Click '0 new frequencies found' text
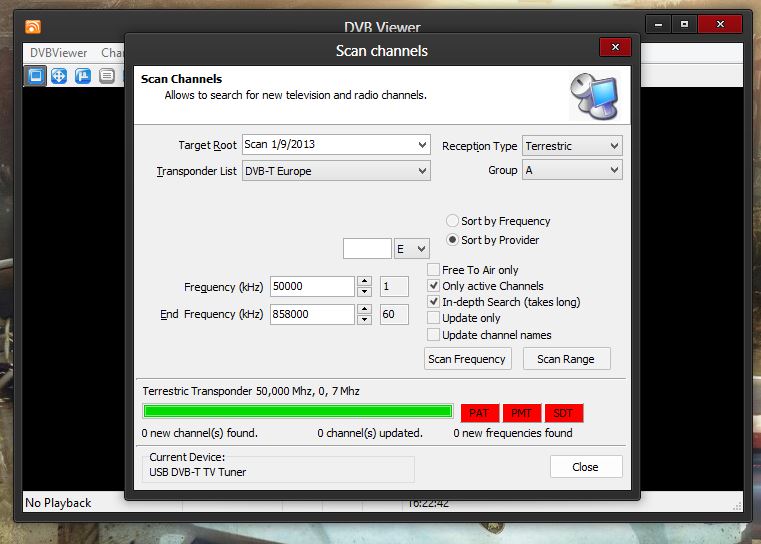The height and width of the screenshot is (544, 761). pyautogui.click(x=513, y=433)
